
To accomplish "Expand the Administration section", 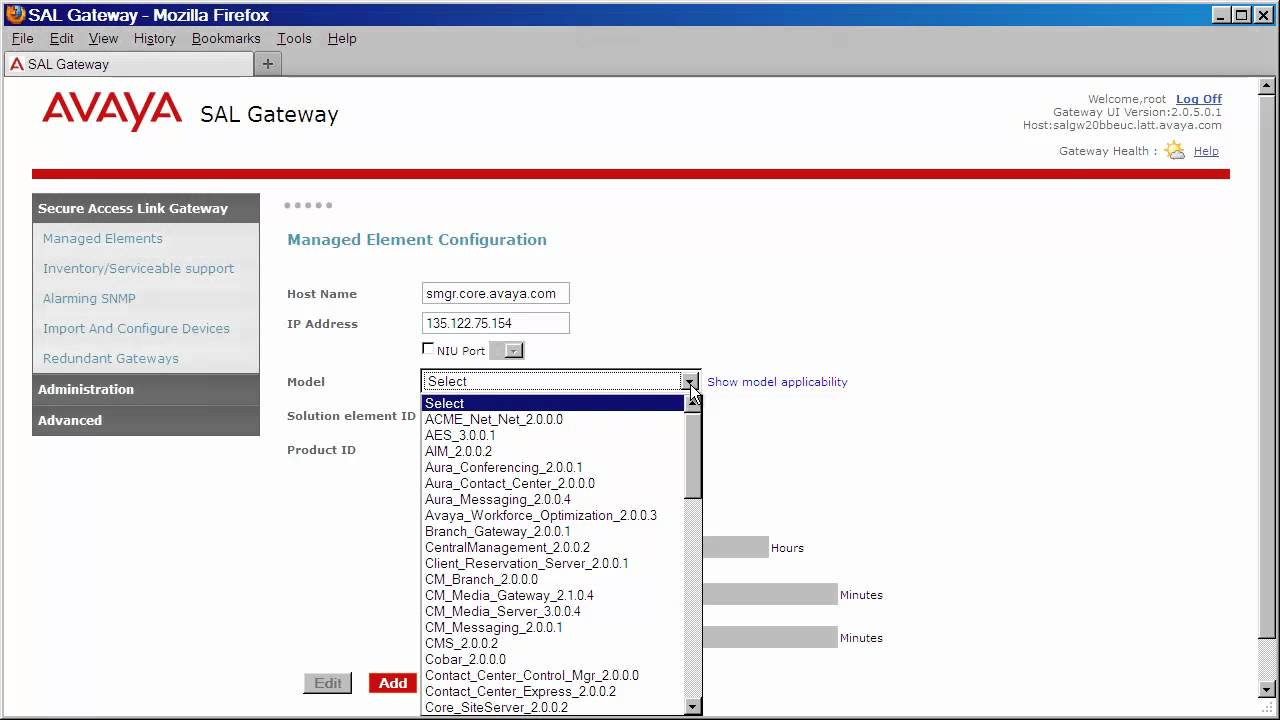I will tap(146, 389).
